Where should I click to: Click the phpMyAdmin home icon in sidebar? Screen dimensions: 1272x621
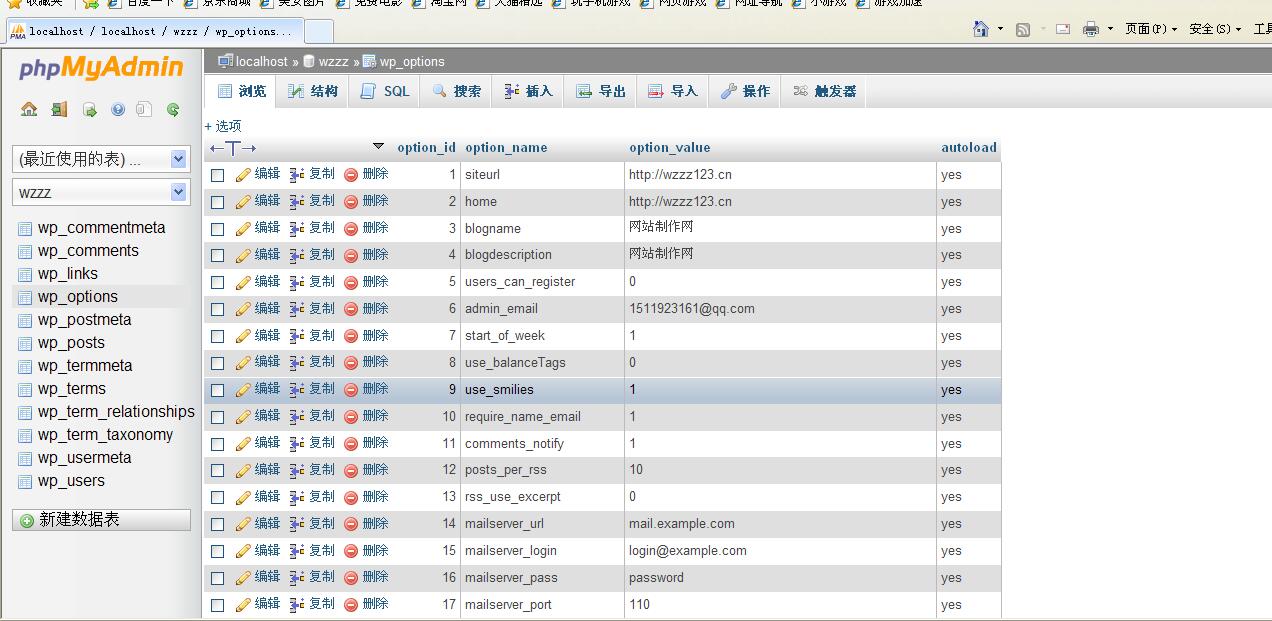tap(29, 109)
